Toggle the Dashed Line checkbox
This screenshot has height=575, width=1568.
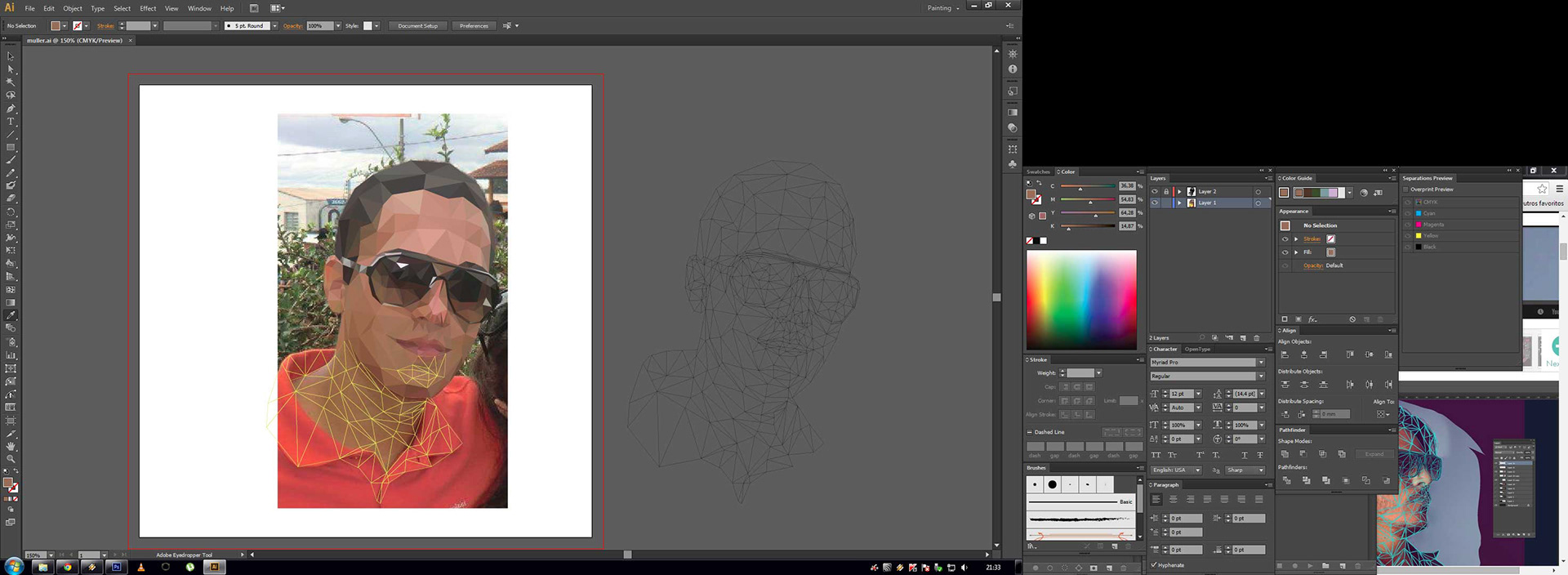click(x=1029, y=432)
